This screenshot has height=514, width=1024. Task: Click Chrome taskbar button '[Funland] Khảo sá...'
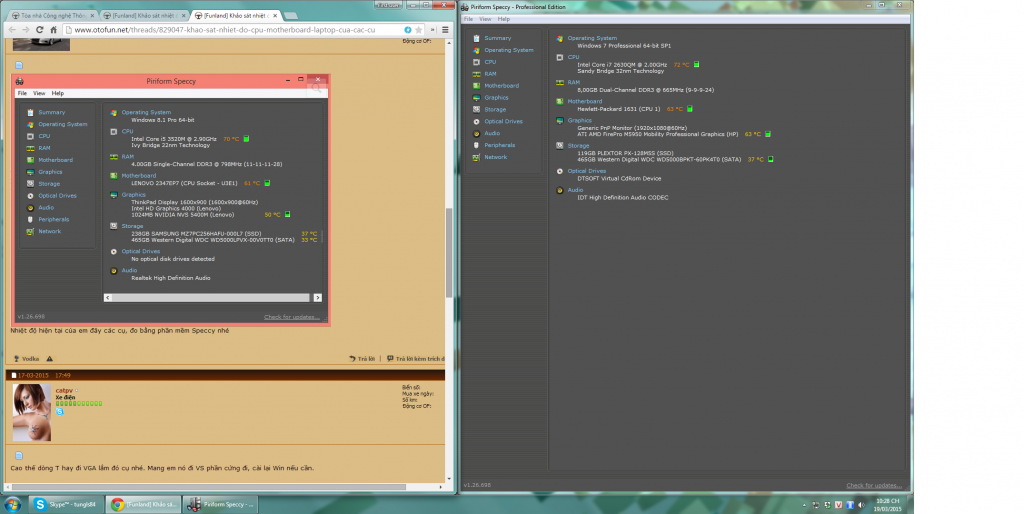point(143,504)
